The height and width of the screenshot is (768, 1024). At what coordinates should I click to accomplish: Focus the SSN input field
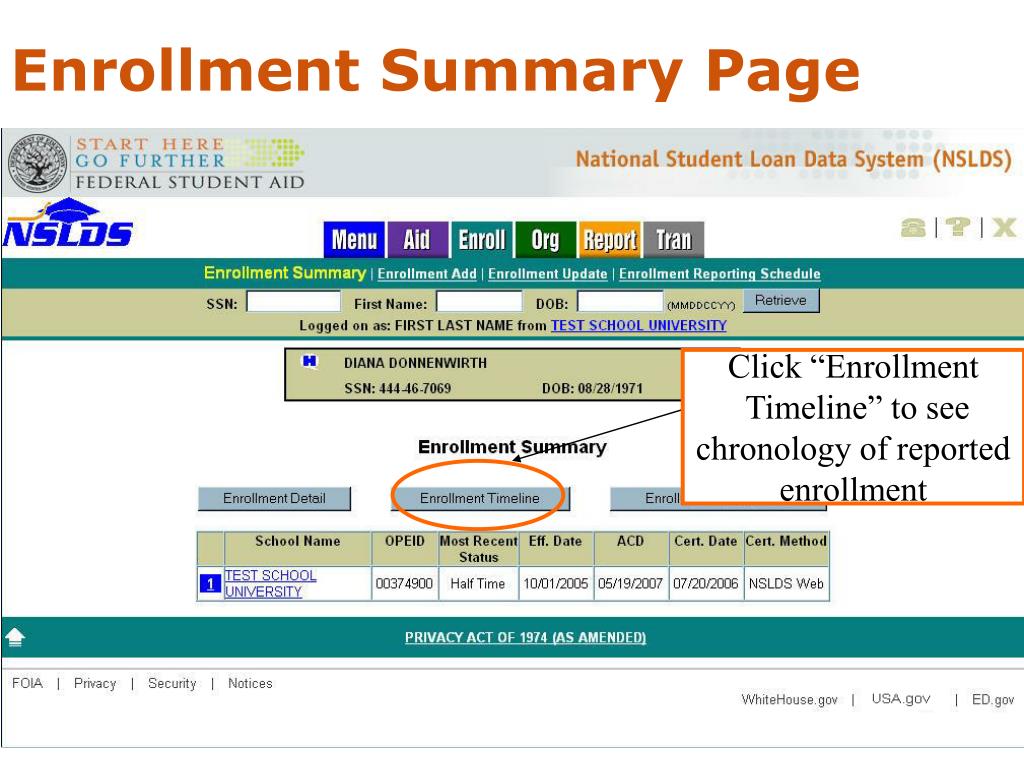tap(293, 302)
